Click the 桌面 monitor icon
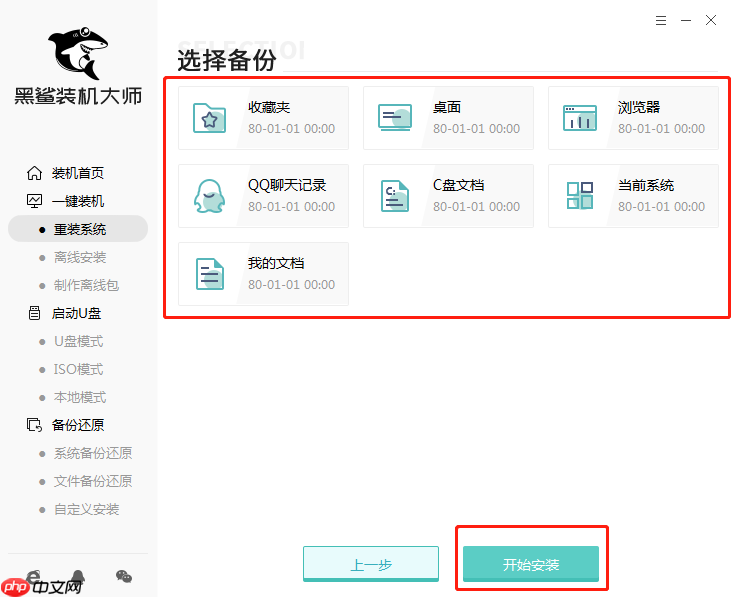 [x=395, y=117]
